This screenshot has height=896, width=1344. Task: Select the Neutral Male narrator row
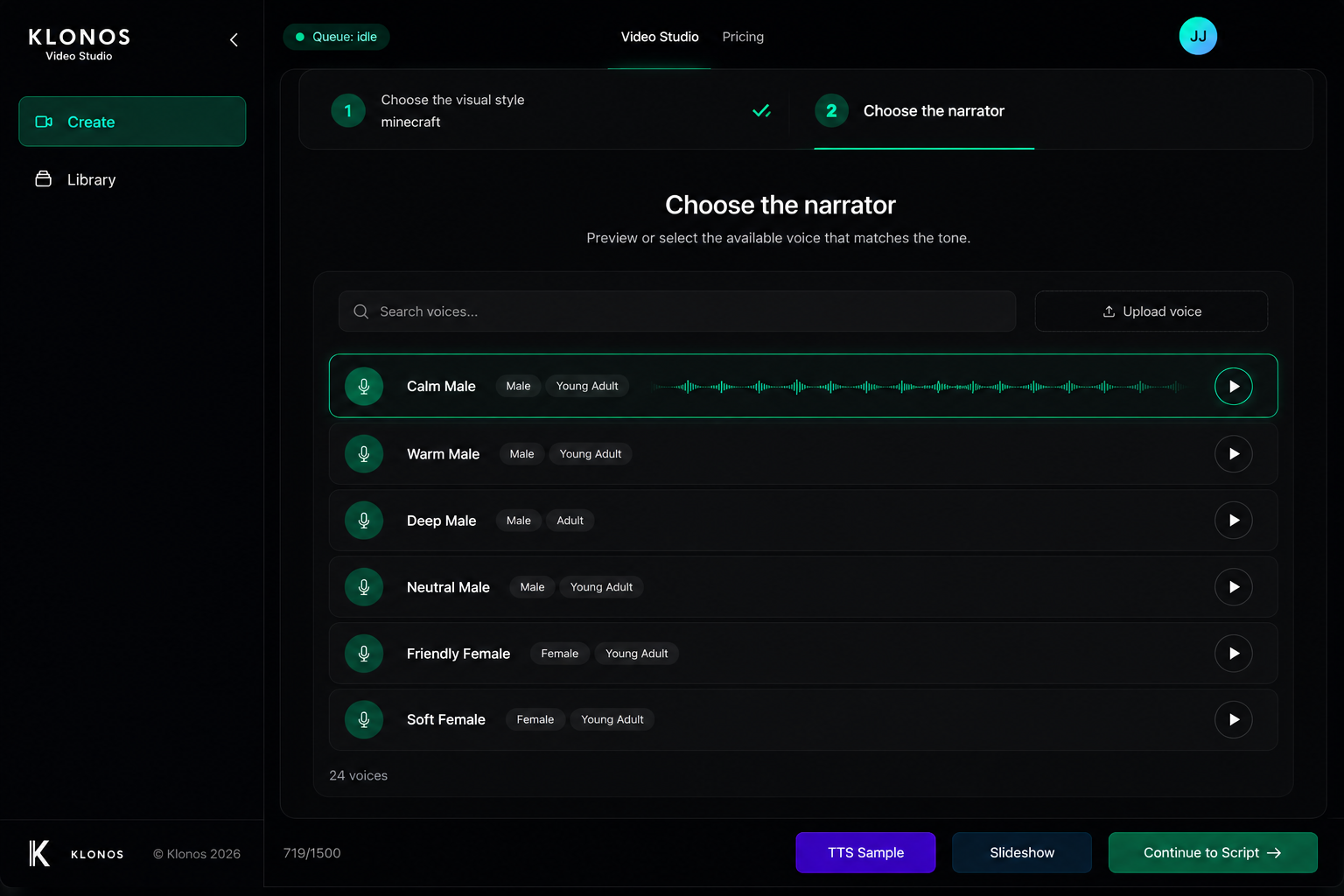pyautogui.click(x=803, y=587)
